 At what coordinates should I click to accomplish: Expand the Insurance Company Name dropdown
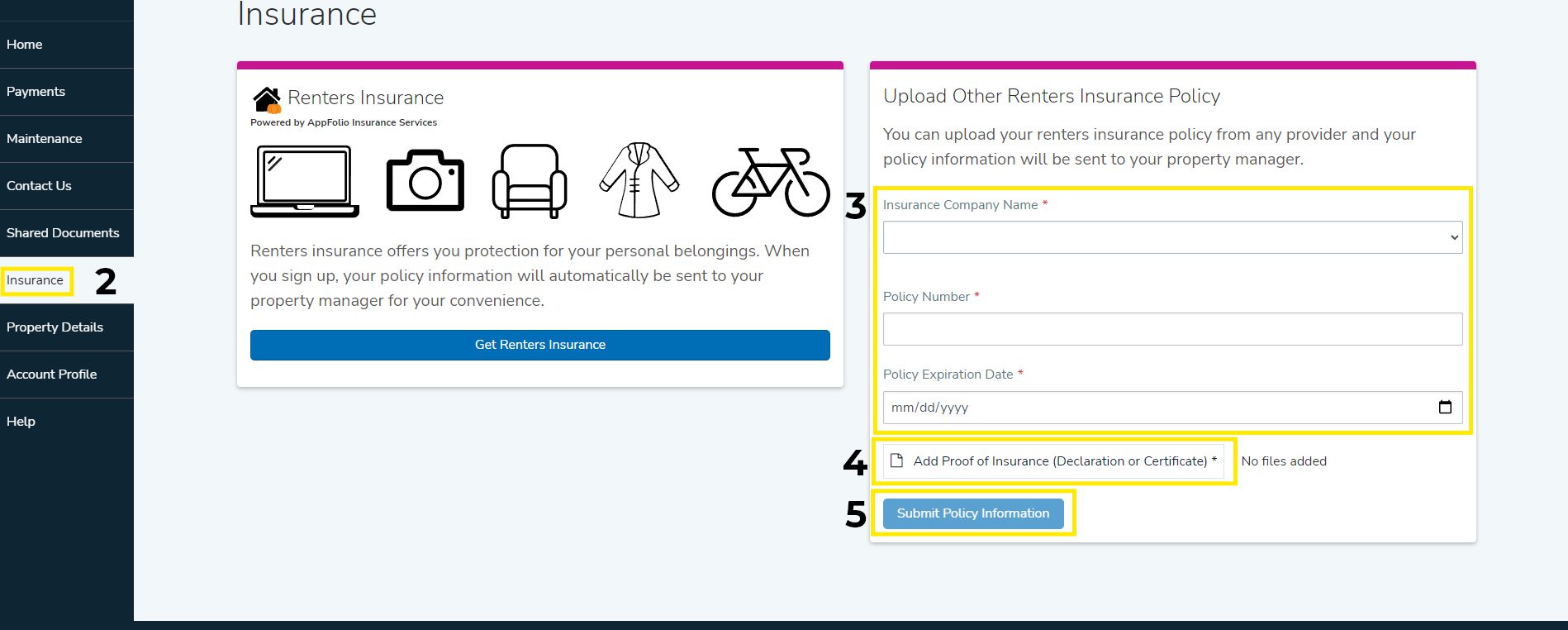pos(1172,237)
